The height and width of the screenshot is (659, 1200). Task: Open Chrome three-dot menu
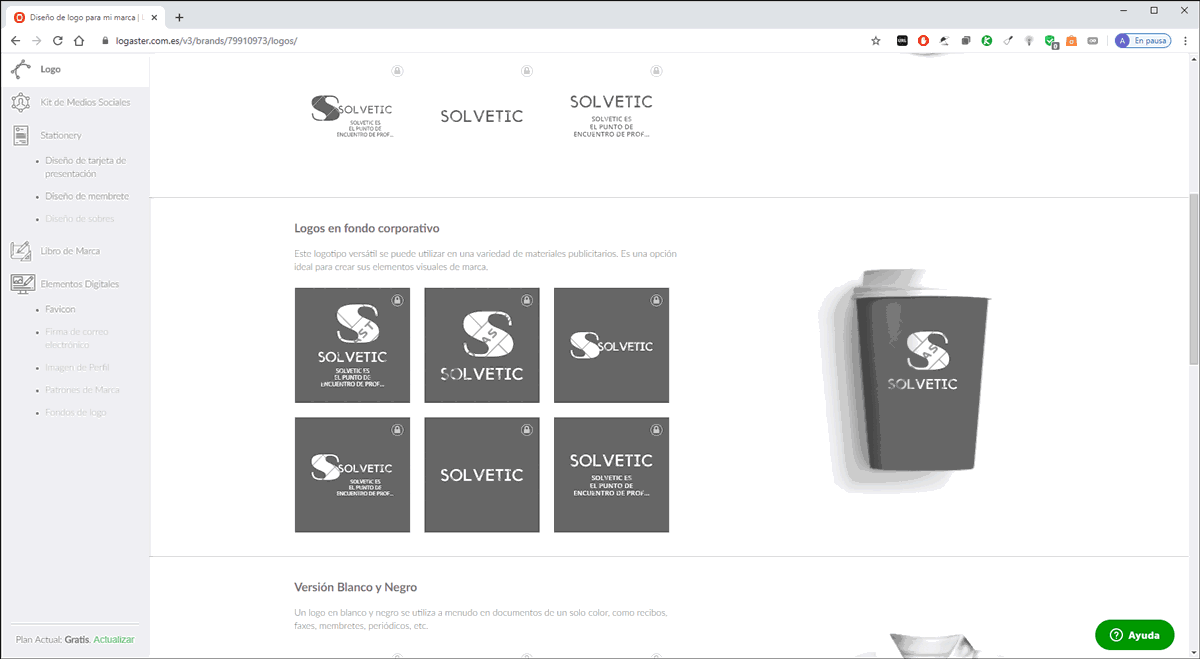coord(1186,41)
